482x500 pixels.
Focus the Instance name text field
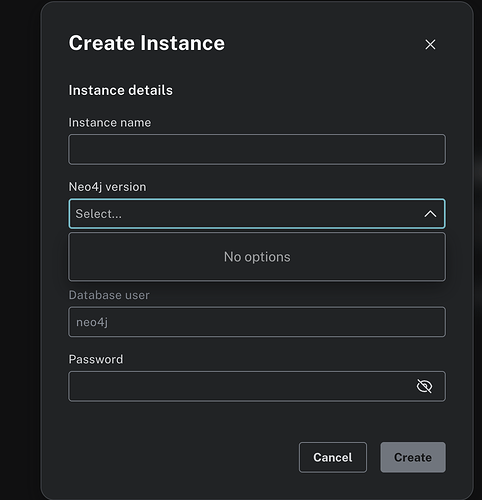[257, 149]
